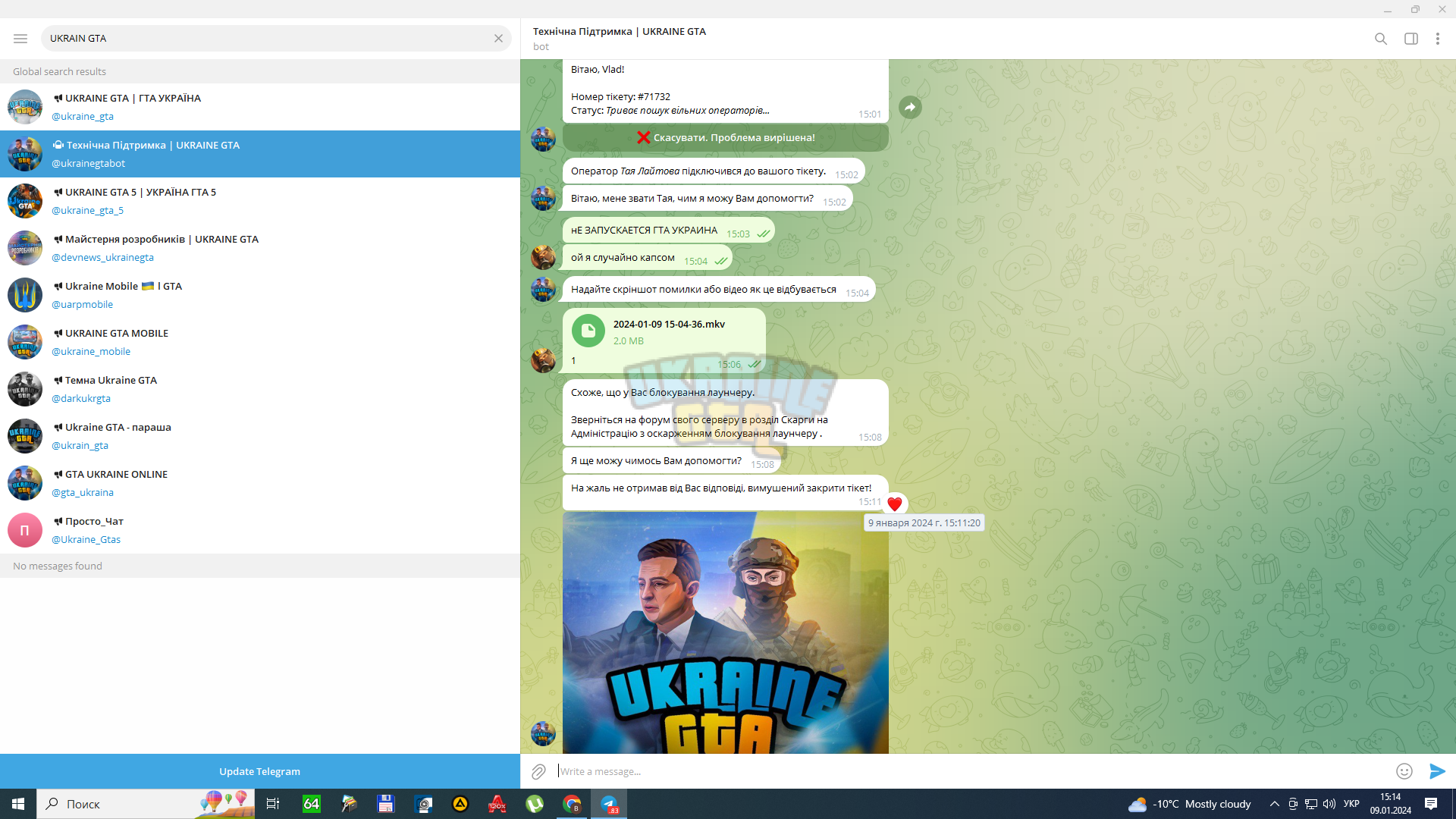Expand hidden system tray icons chevron

point(1275,804)
